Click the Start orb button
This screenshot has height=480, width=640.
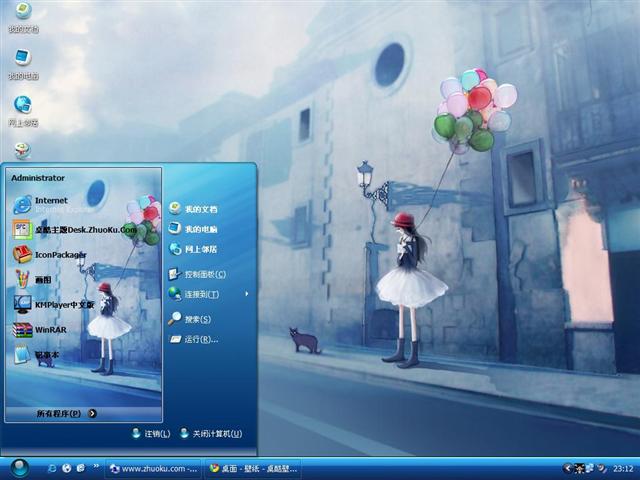click(x=20, y=467)
